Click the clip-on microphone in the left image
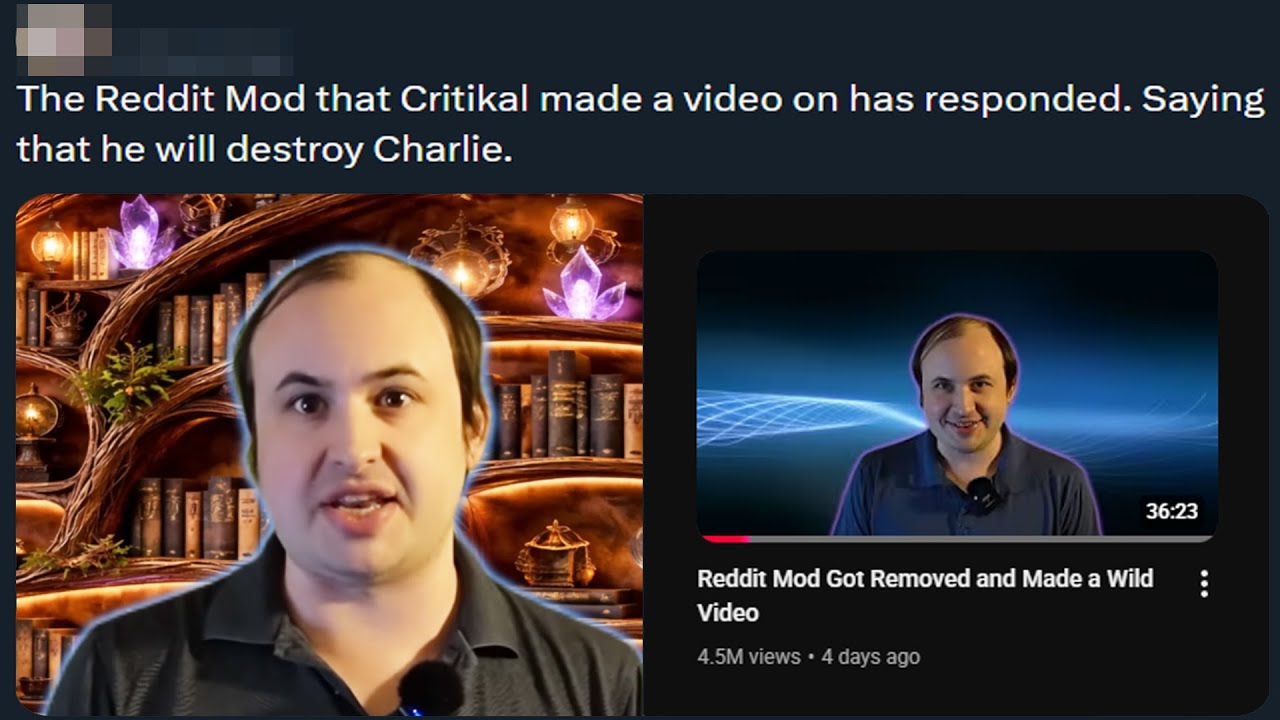The image size is (1280, 720). 430,689
